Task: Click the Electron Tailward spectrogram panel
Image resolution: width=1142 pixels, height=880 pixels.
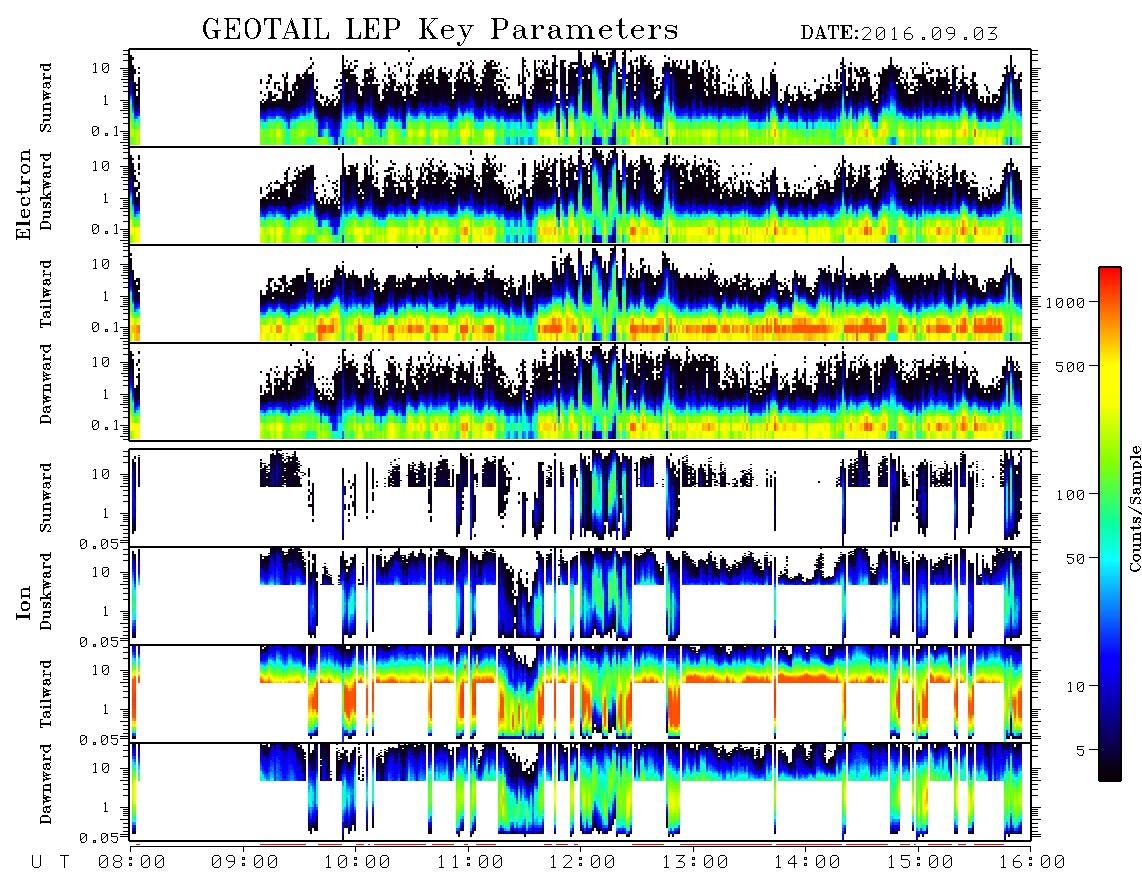Action: point(580,294)
